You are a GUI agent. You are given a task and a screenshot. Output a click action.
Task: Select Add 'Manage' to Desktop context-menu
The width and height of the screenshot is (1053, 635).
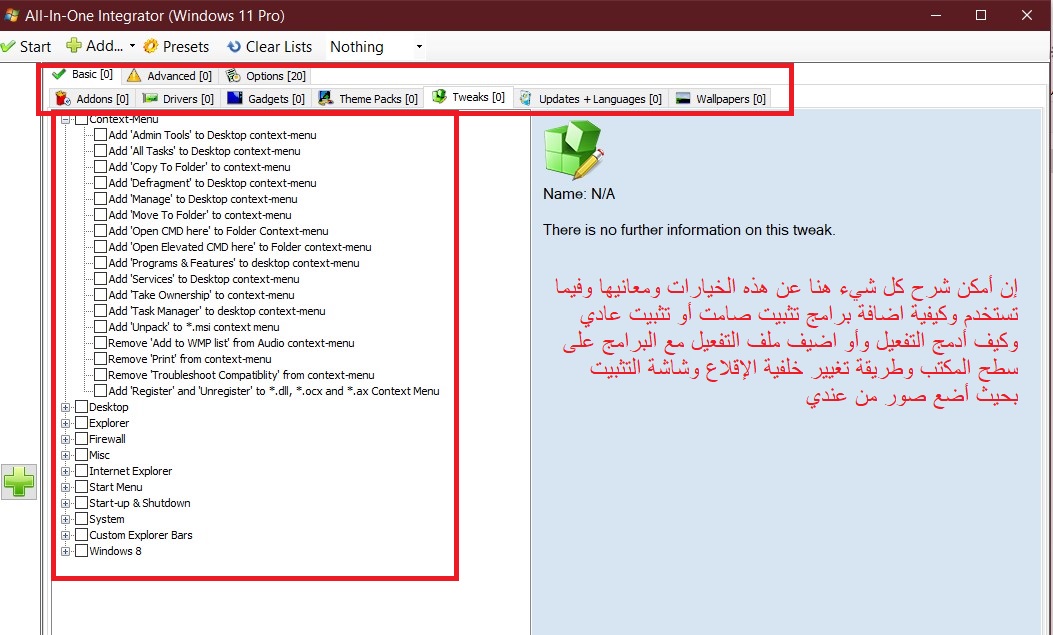pos(203,199)
